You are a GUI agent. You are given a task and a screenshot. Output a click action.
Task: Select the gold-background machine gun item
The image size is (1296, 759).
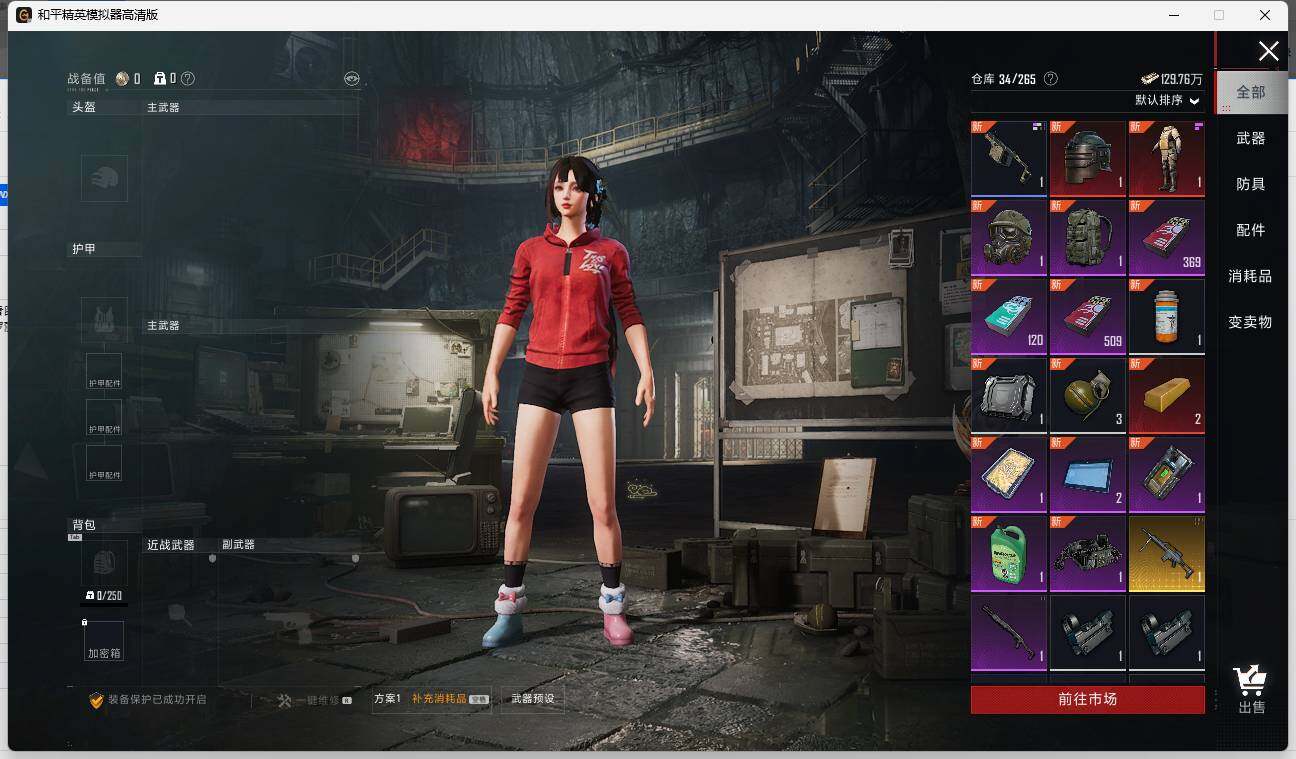1167,553
